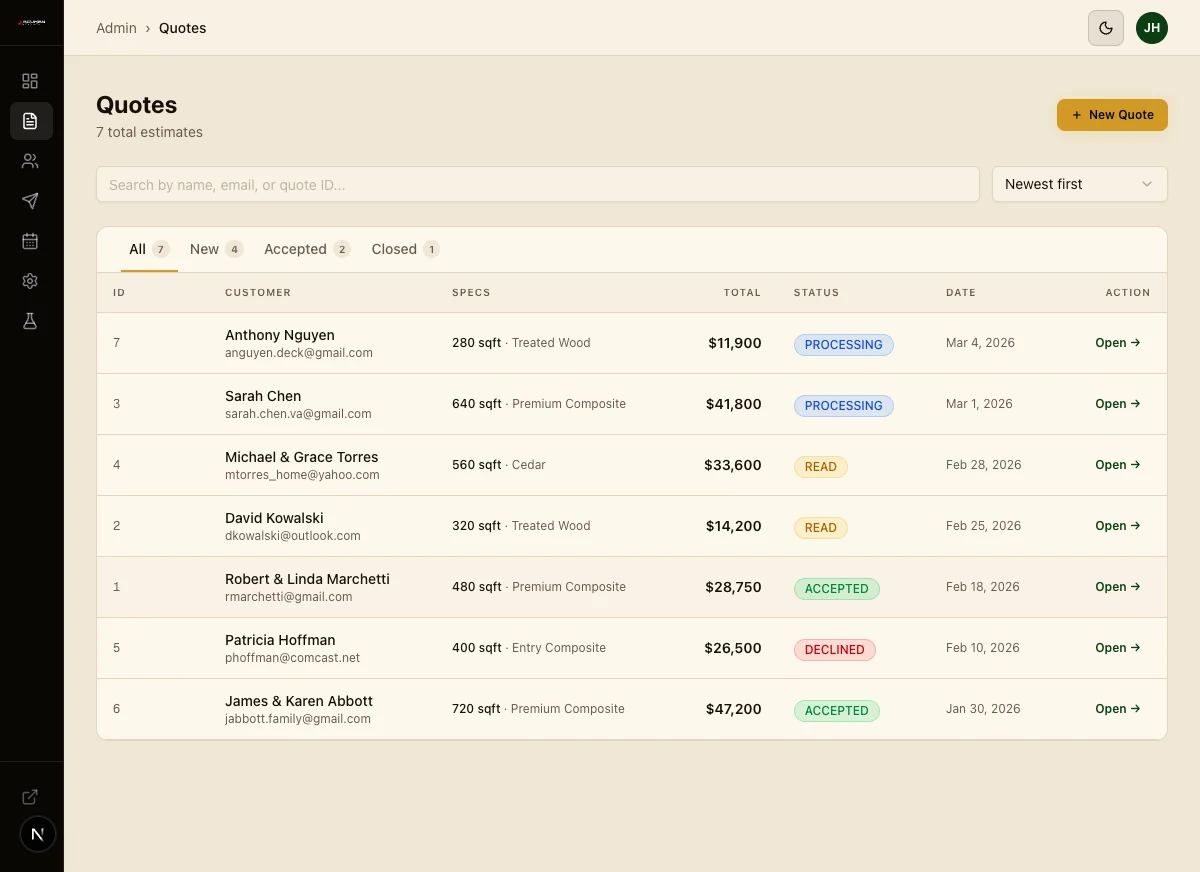Open the JH user avatar menu
This screenshot has height=872, width=1200.
click(1152, 28)
